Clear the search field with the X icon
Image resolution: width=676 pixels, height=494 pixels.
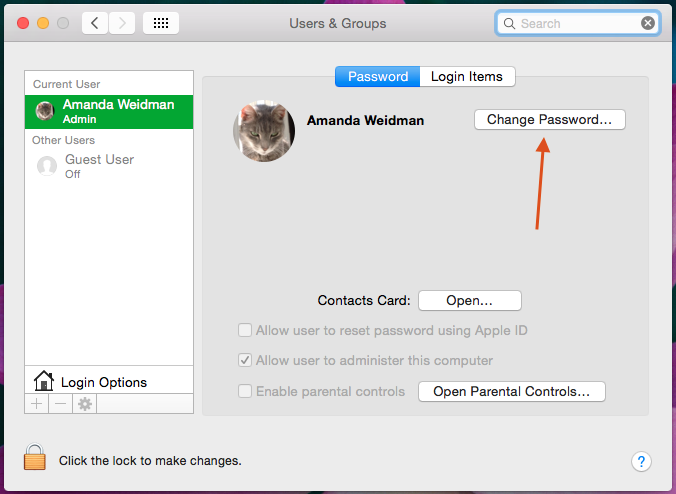pyautogui.click(x=648, y=23)
